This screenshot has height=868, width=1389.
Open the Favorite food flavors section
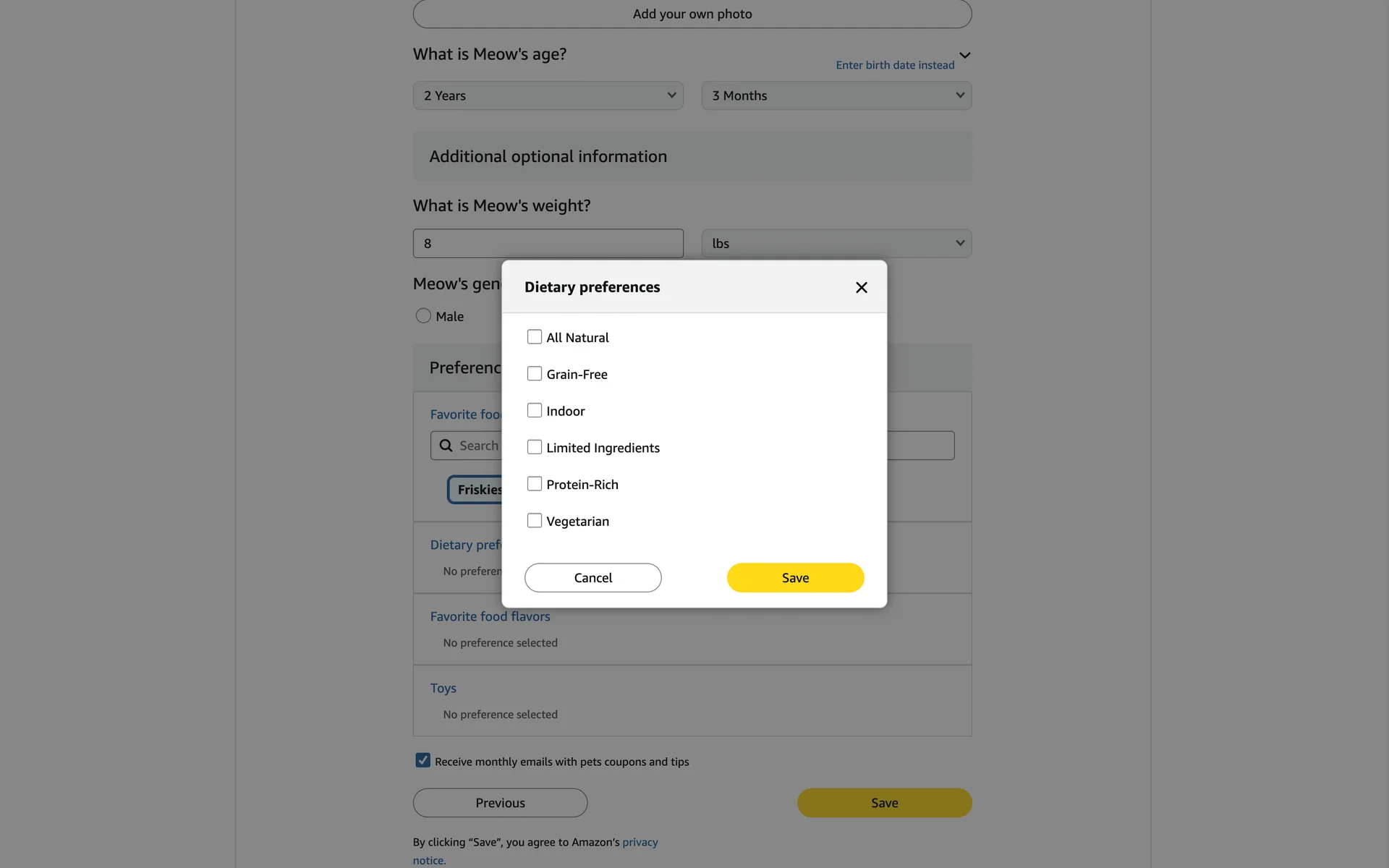[x=490, y=616]
